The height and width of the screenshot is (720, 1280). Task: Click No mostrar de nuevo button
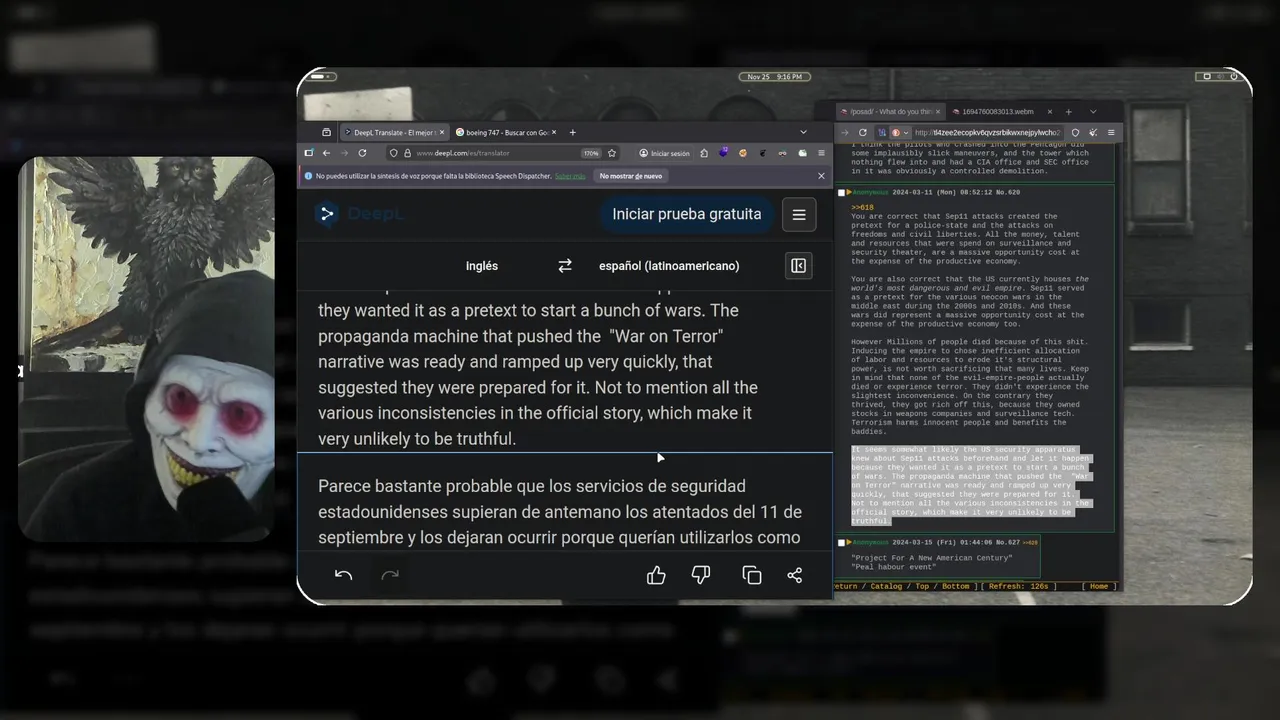pyautogui.click(x=631, y=176)
